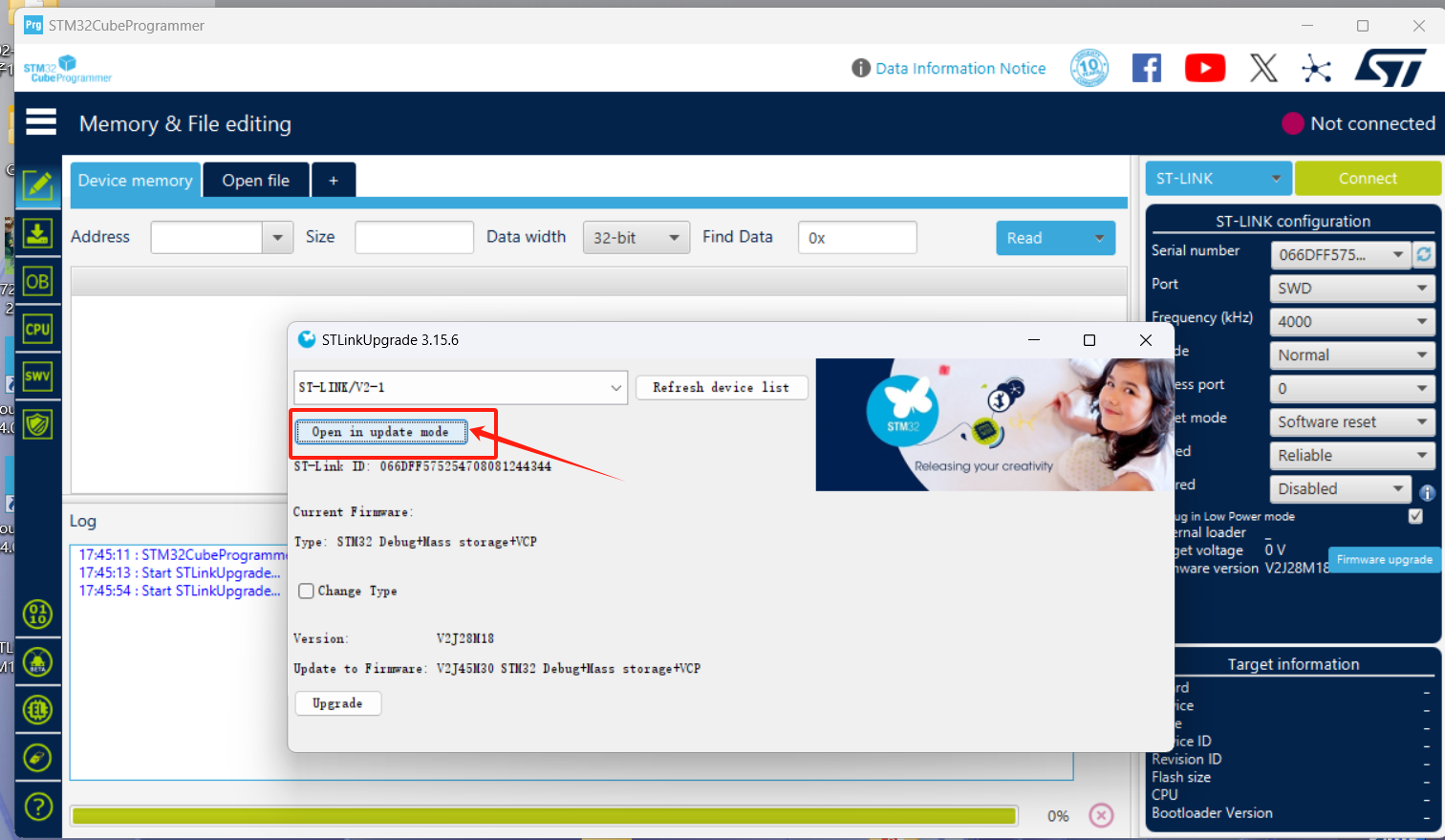Click the green progress bar

tap(544, 815)
